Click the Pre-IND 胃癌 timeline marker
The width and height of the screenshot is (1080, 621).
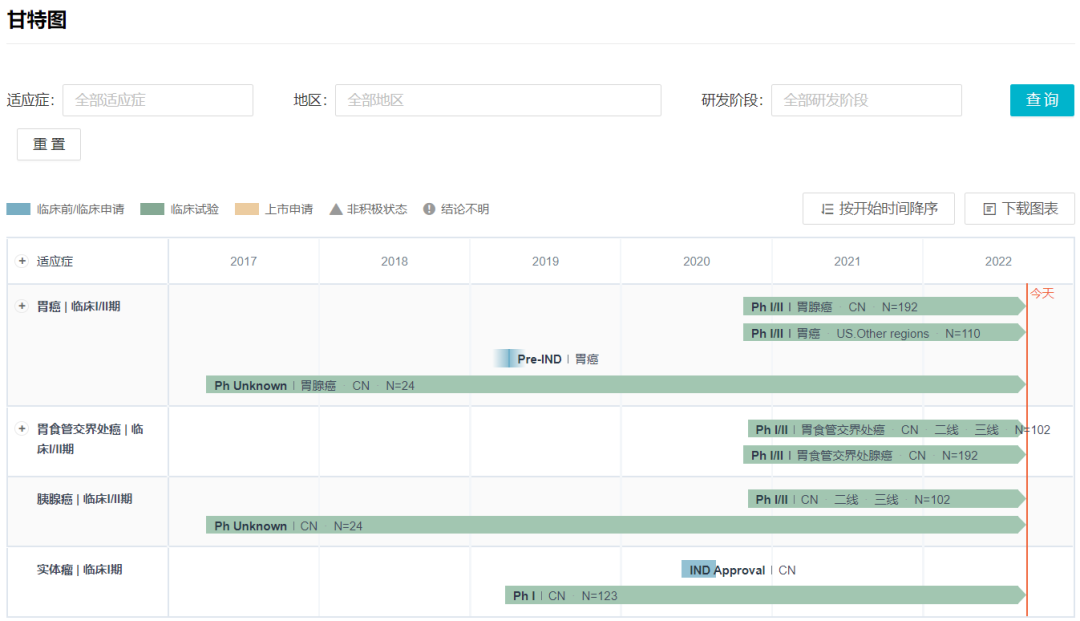[x=509, y=359]
